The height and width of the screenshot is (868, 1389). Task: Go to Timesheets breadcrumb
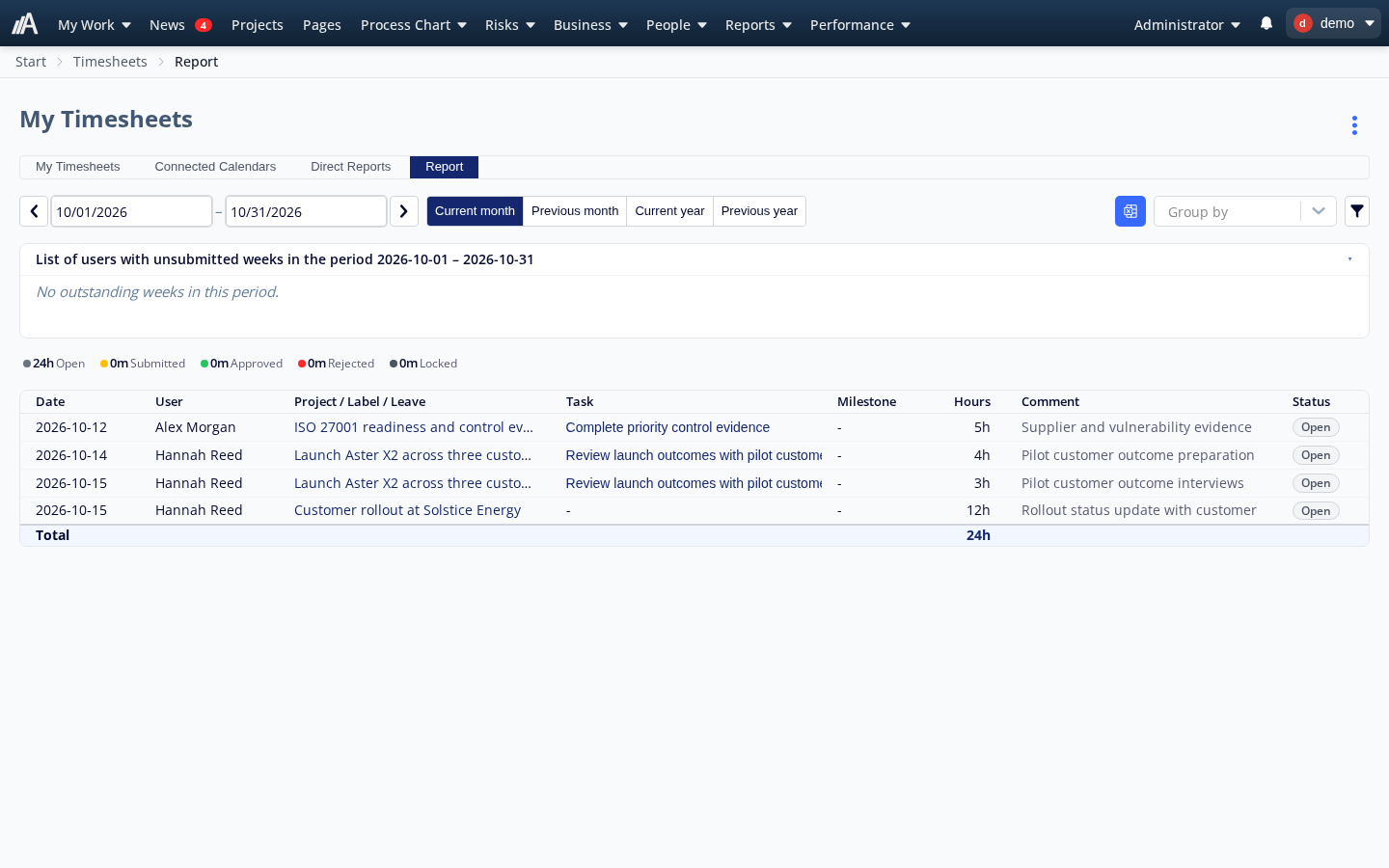point(110,62)
